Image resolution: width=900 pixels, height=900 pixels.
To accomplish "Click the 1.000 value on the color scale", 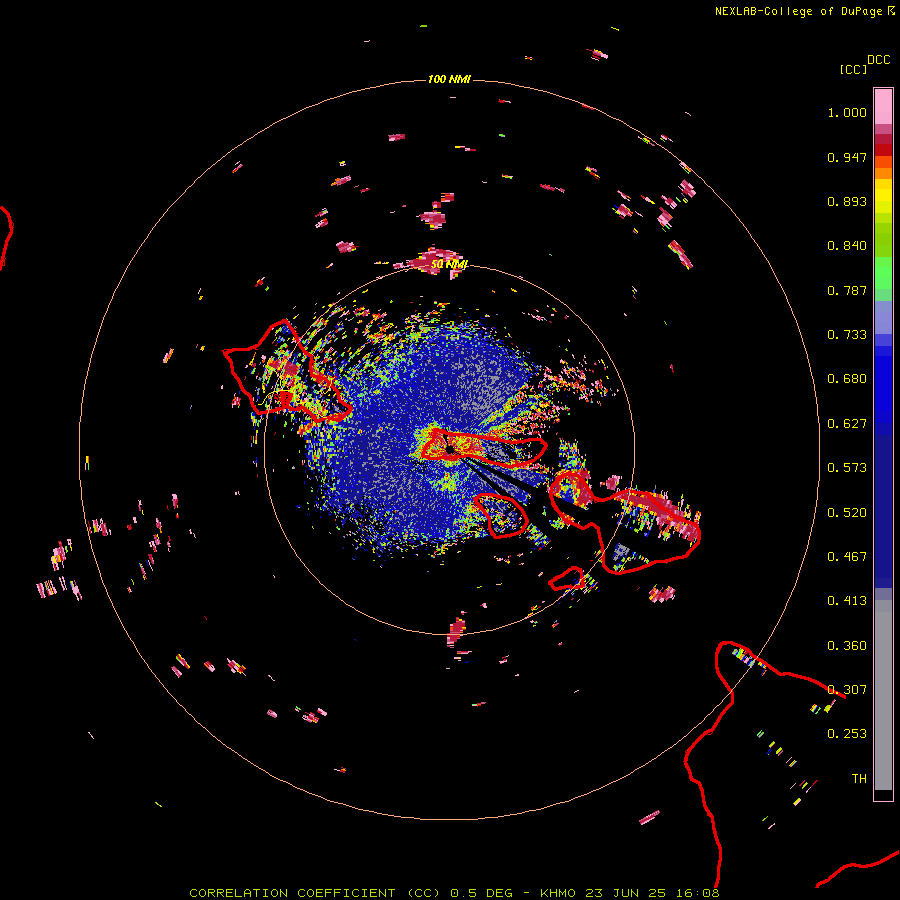I will 847,112.
